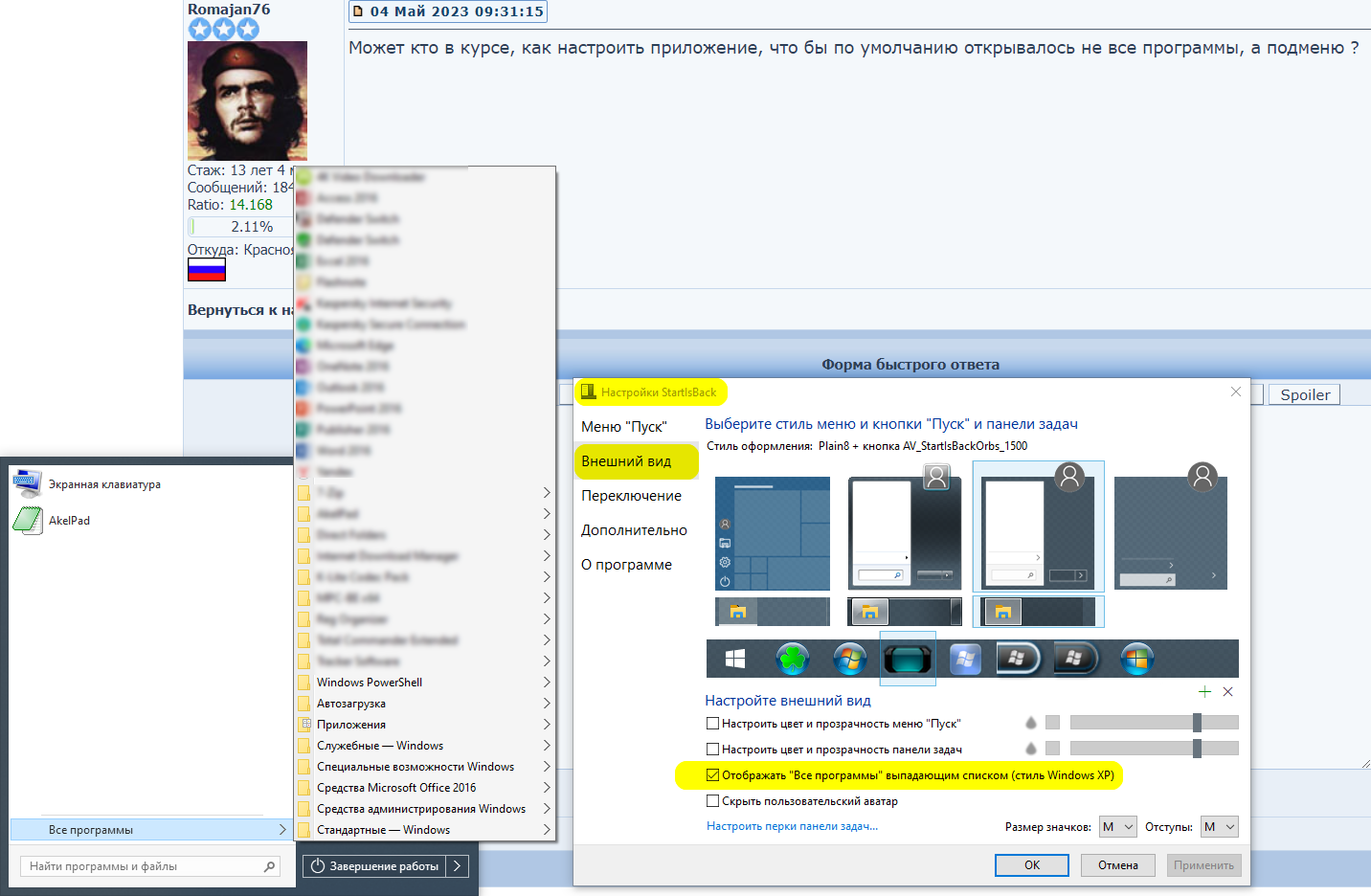The height and width of the screenshot is (896, 1371).
Task: Untick the Windows XP style "Все программы" checkbox
Action: point(712,775)
